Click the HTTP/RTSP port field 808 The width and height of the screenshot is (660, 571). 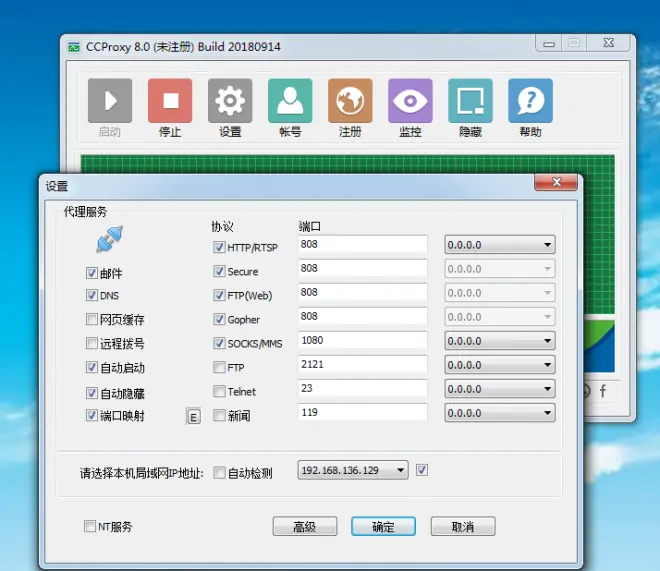[362, 244]
